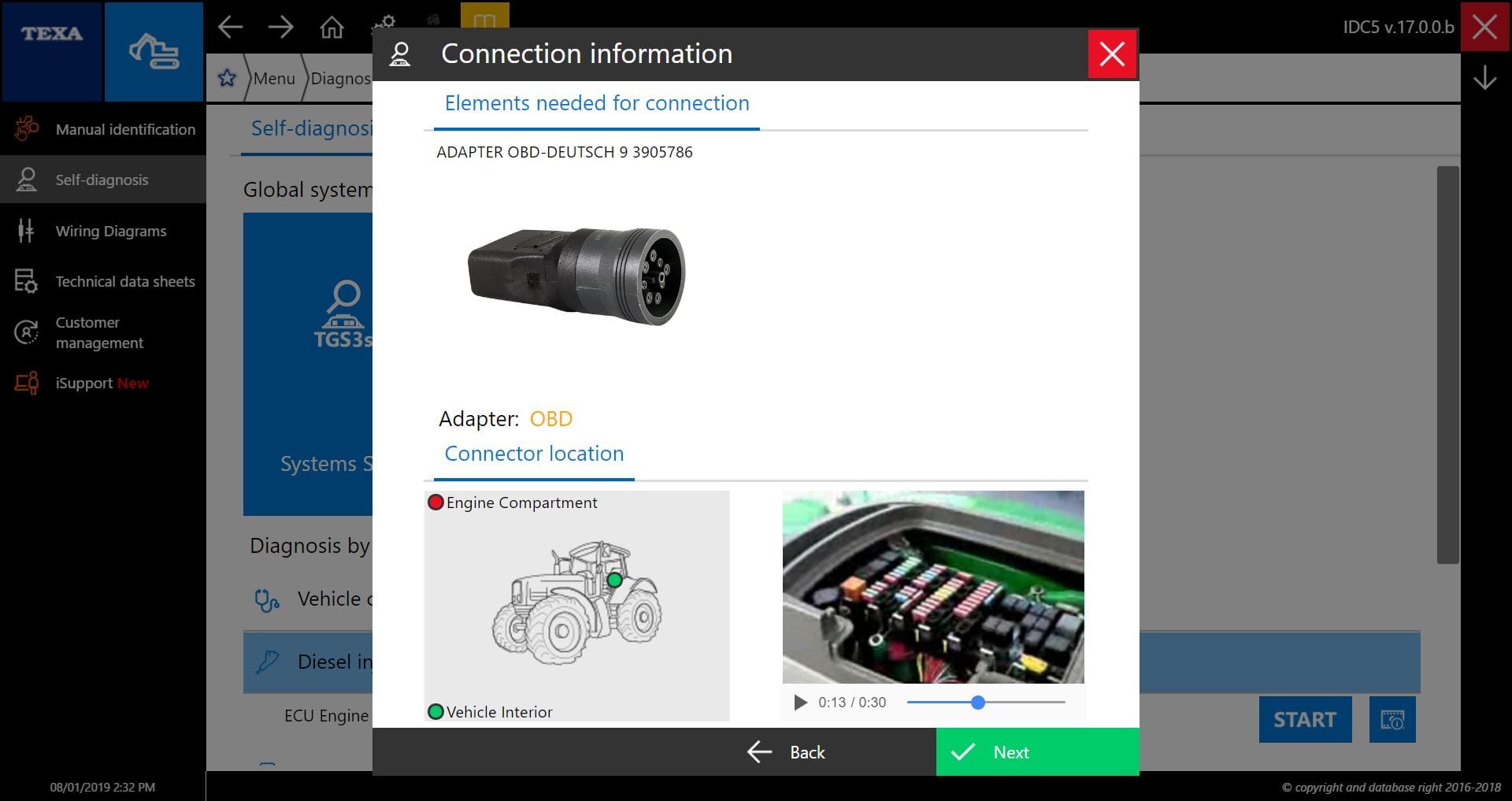Open the Menu breadcrumb entry
This screenshot has height=801, width=1512.
(273, 78)
